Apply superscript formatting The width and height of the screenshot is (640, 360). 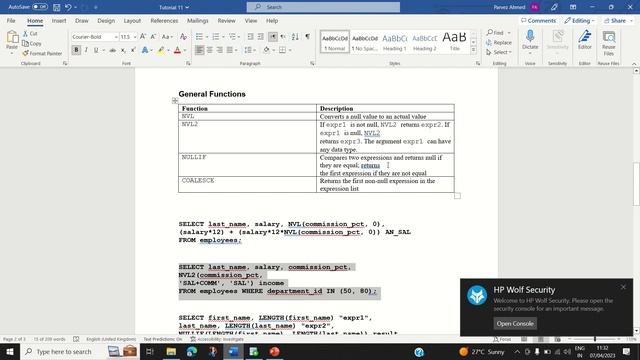click(133, 50)
